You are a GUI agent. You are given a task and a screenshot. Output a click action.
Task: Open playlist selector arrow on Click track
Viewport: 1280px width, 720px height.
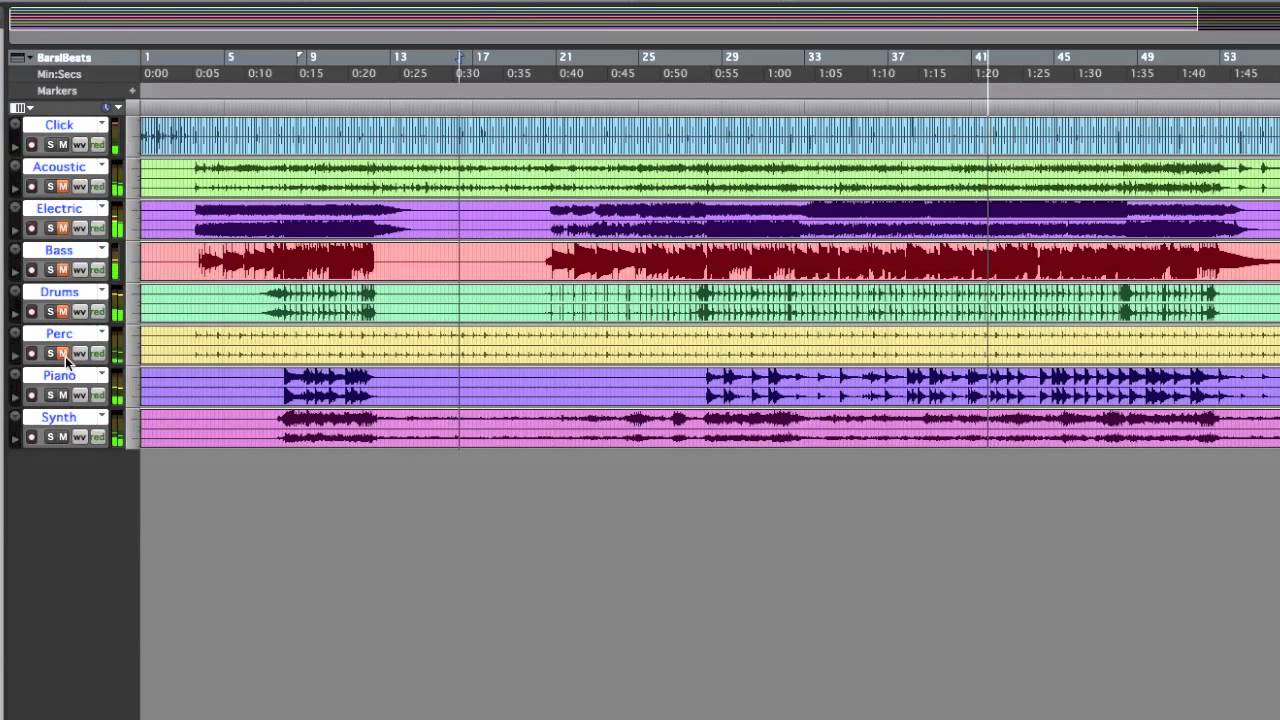tap(101, 124)
